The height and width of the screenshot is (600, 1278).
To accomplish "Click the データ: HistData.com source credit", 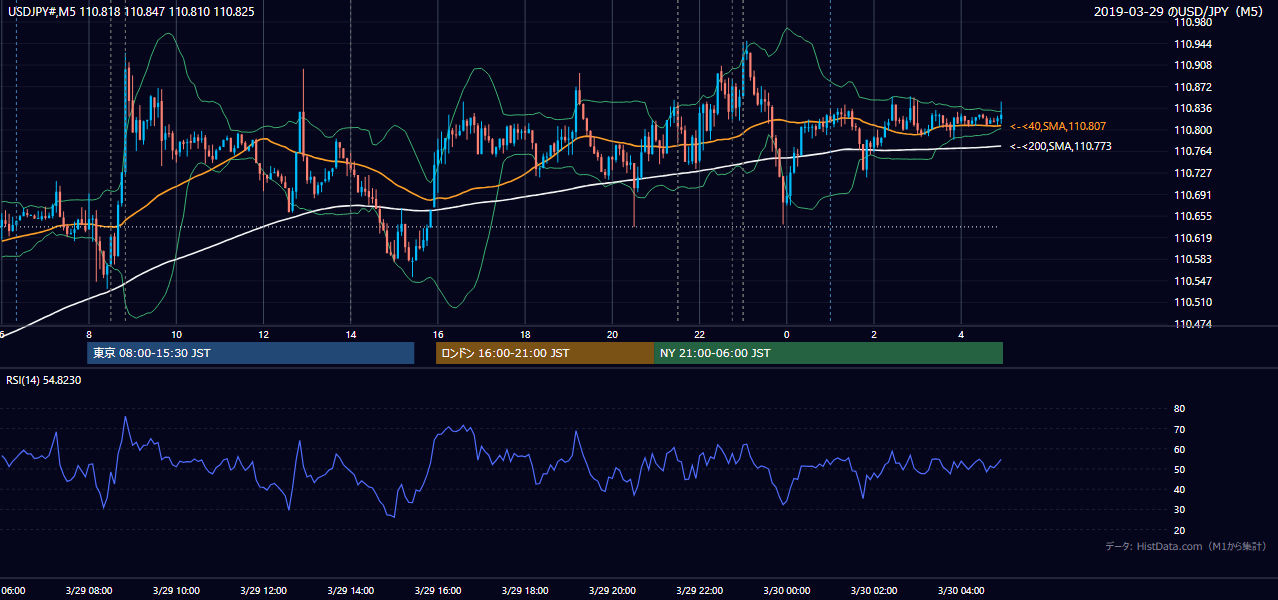I will point(1186,546).
